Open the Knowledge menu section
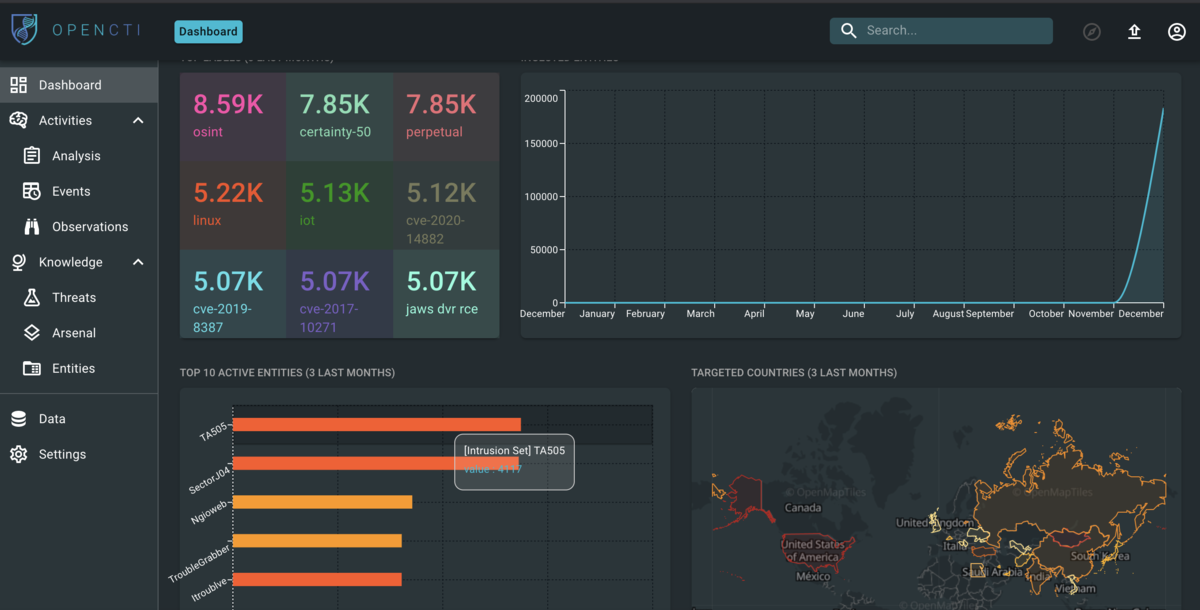1200x610 pixels. coord(79,262)
